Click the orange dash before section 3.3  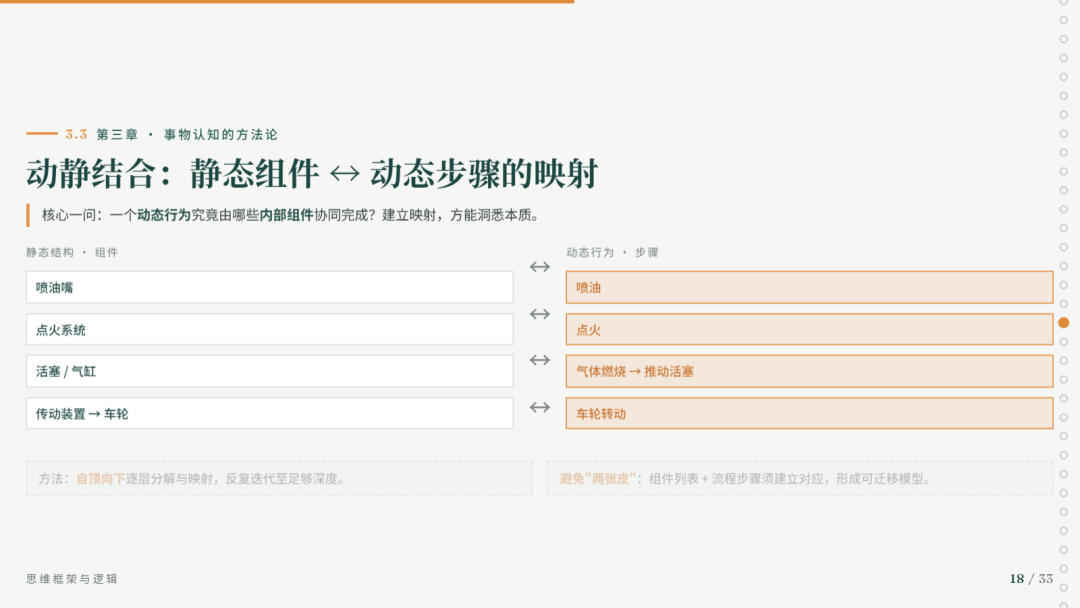point(42,133)
